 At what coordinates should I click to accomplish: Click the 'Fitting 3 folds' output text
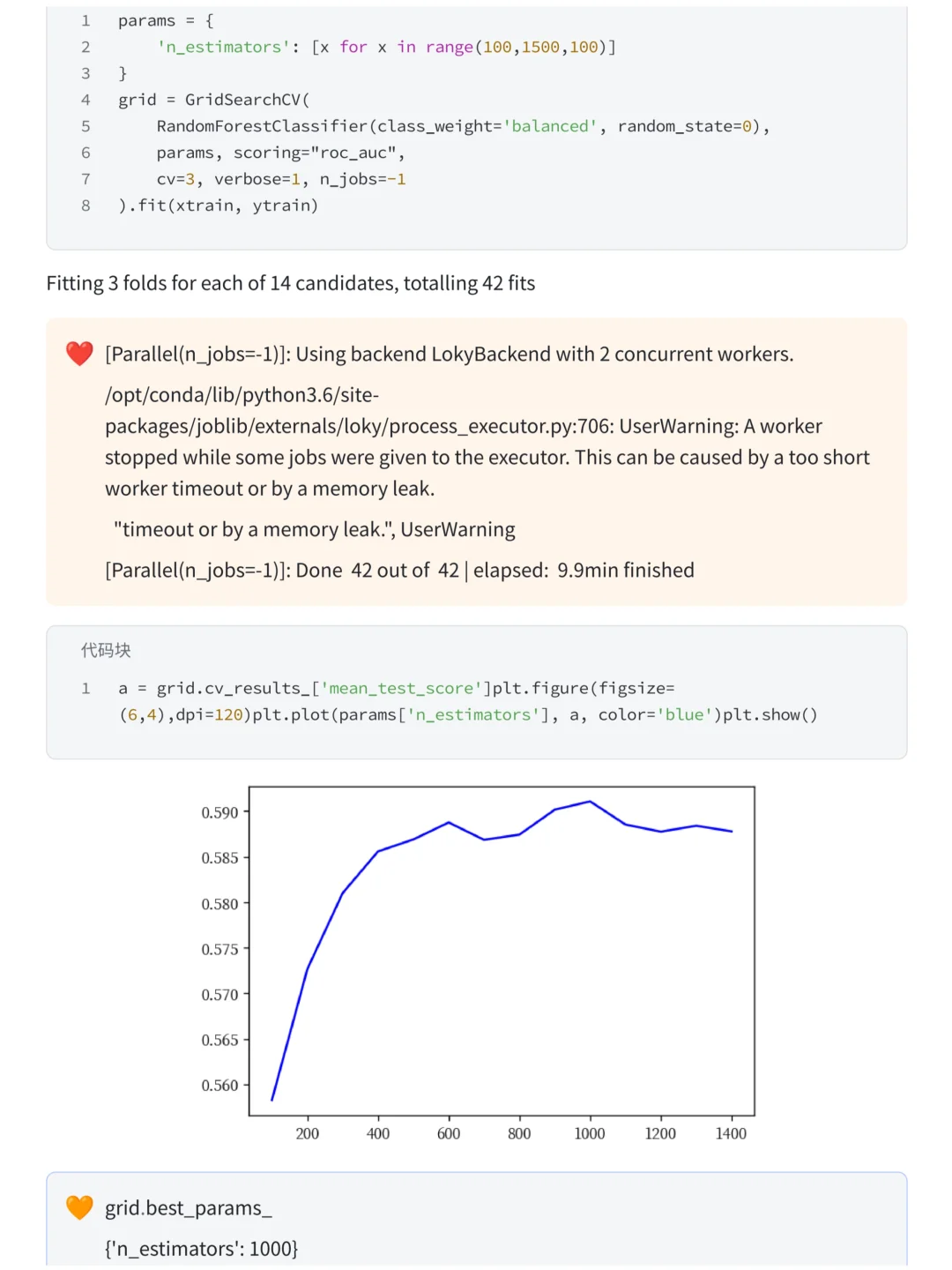click(x=291, y=283)
